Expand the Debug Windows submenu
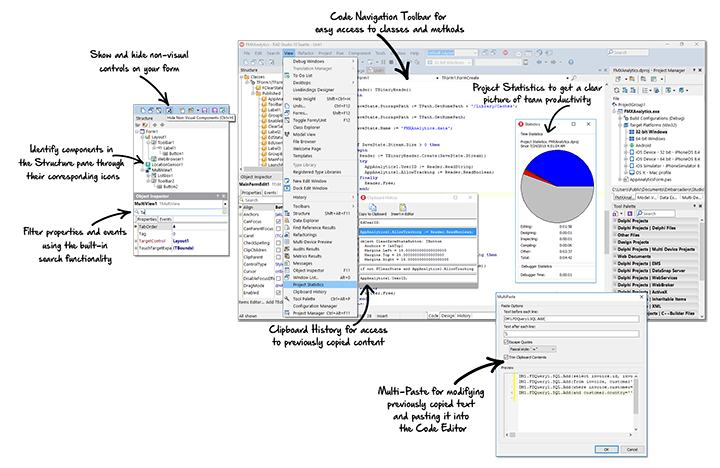The height and width of the screenshot is (468, 720). (321, 61)
